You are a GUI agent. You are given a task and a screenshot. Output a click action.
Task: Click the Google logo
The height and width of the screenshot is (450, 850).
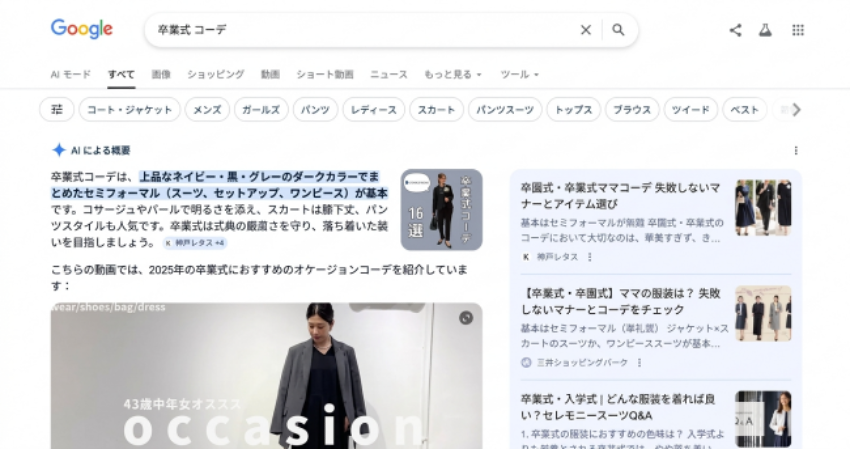(82, 29)
